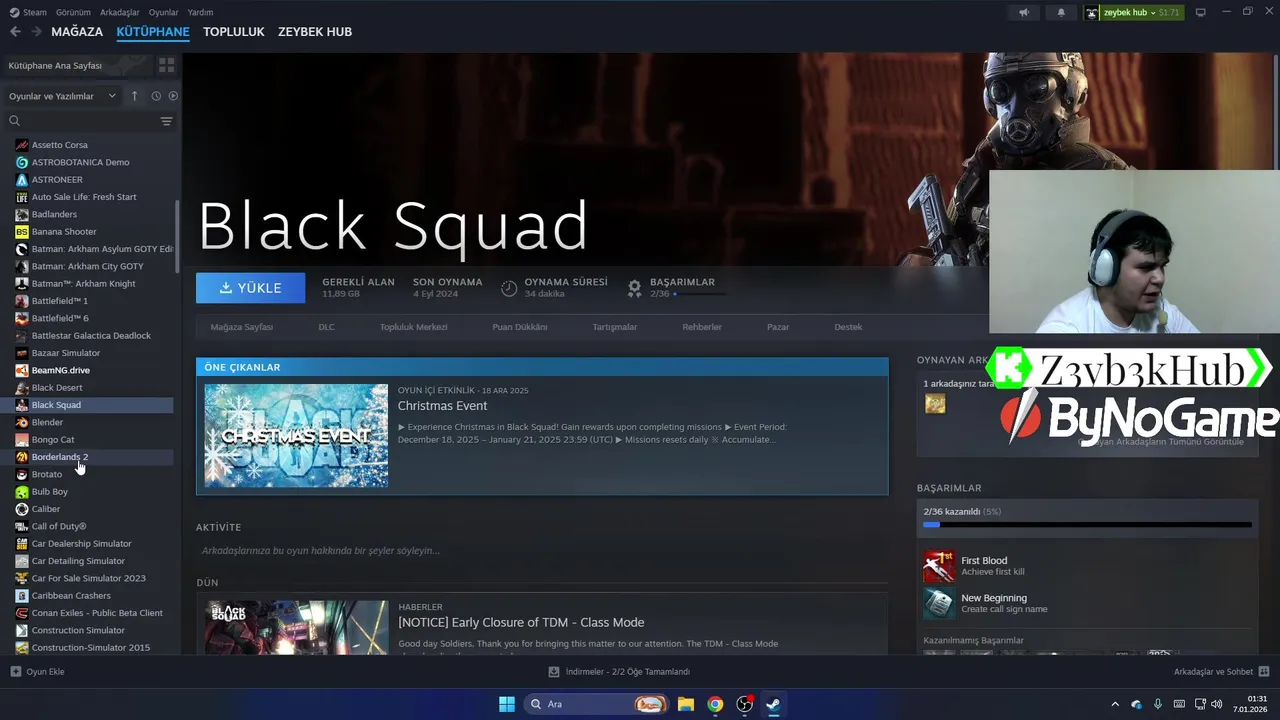This screenshot has width=1280, height=720.
Task: Click the Oyun Ekle plus icon
Action: pos(15,671)
